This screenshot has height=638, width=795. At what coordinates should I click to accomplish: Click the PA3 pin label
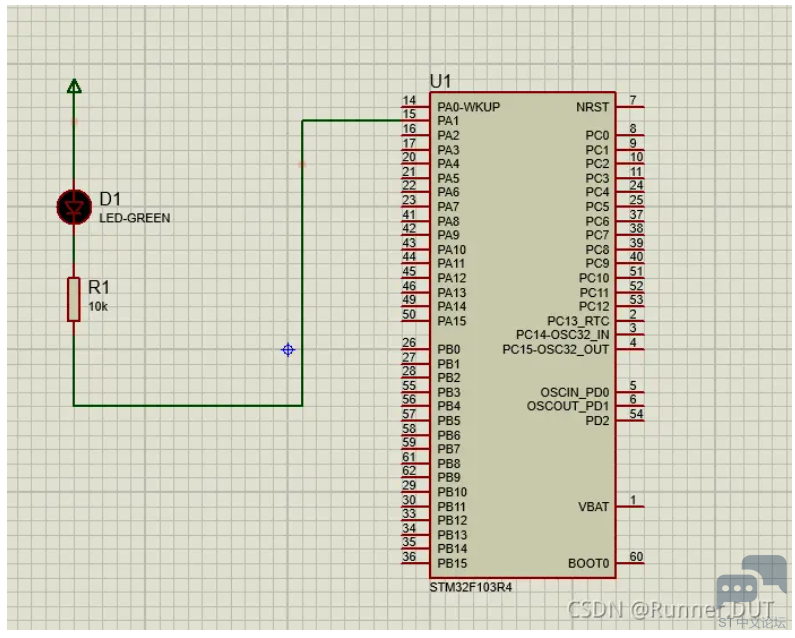tap(448, 150)
